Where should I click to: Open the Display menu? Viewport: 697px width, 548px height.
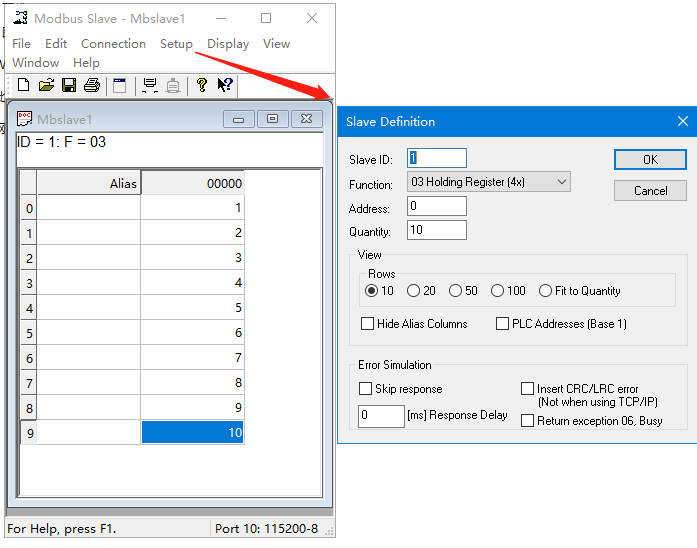click(x=228, y=44)
